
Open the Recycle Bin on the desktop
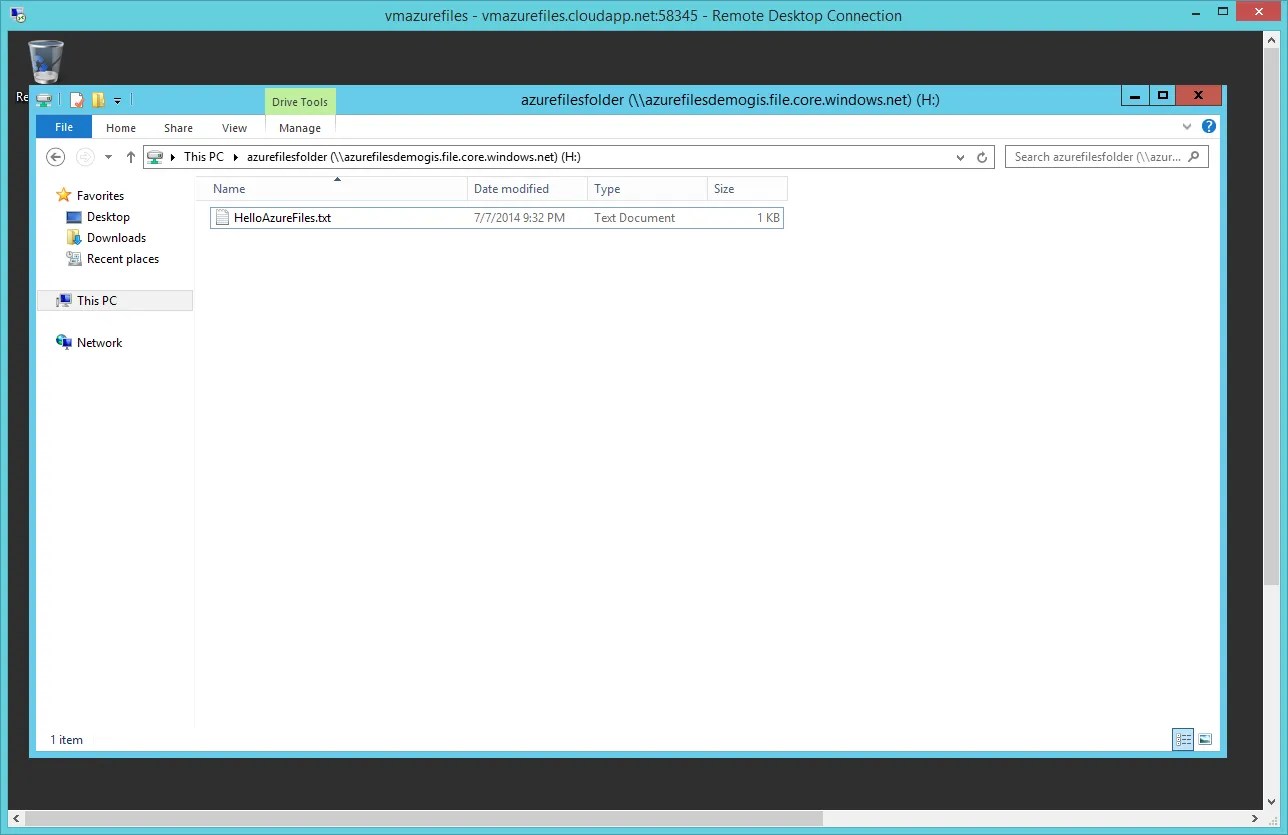coord(46,62)
